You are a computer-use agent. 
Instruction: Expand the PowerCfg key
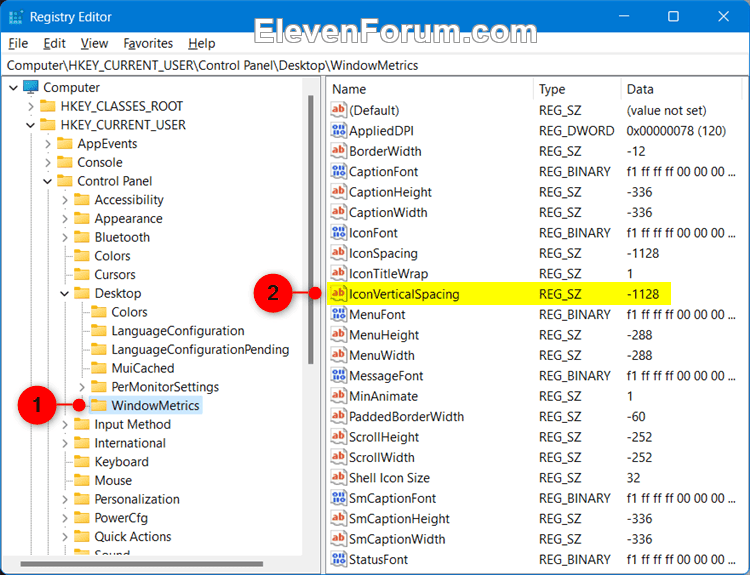point(65,518)
